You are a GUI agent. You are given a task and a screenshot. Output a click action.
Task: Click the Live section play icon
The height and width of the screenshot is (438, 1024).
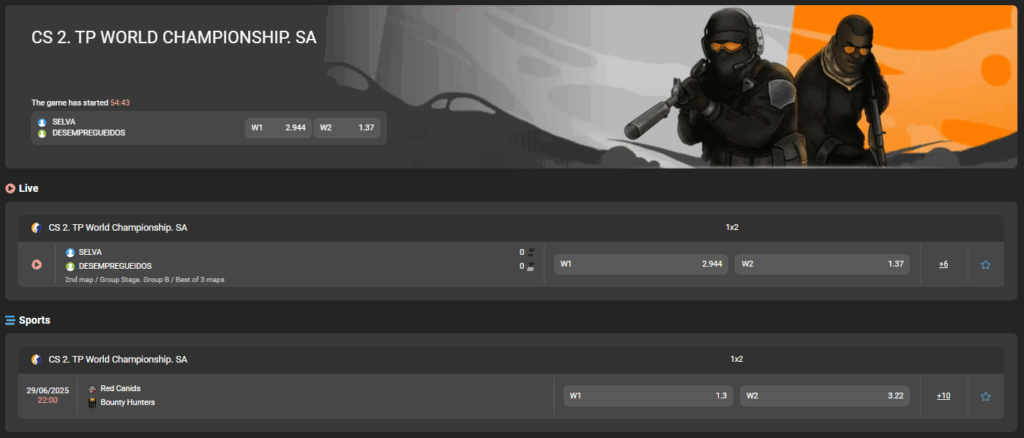[10, 188]
